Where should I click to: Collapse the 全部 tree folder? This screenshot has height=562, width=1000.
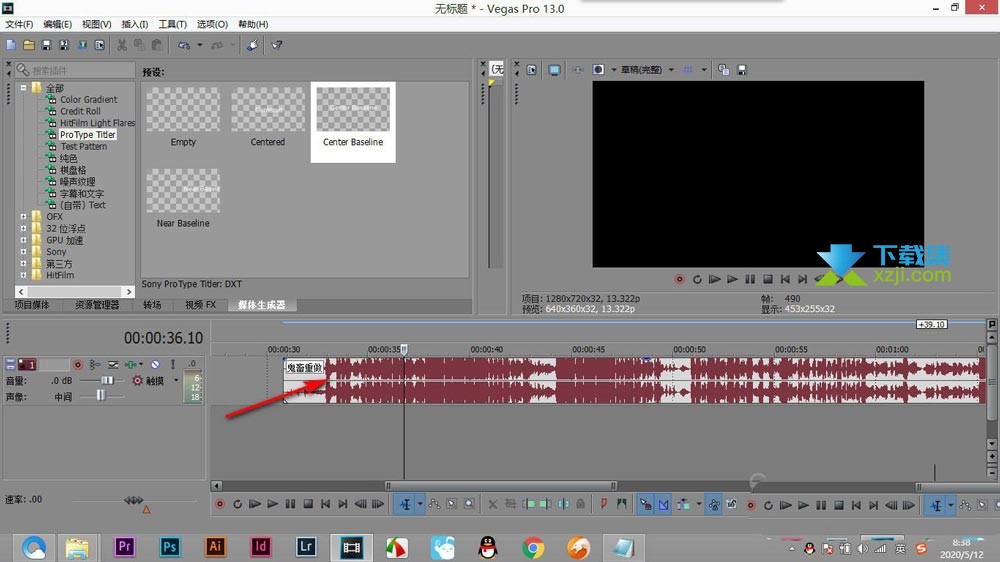coord(24,88)
